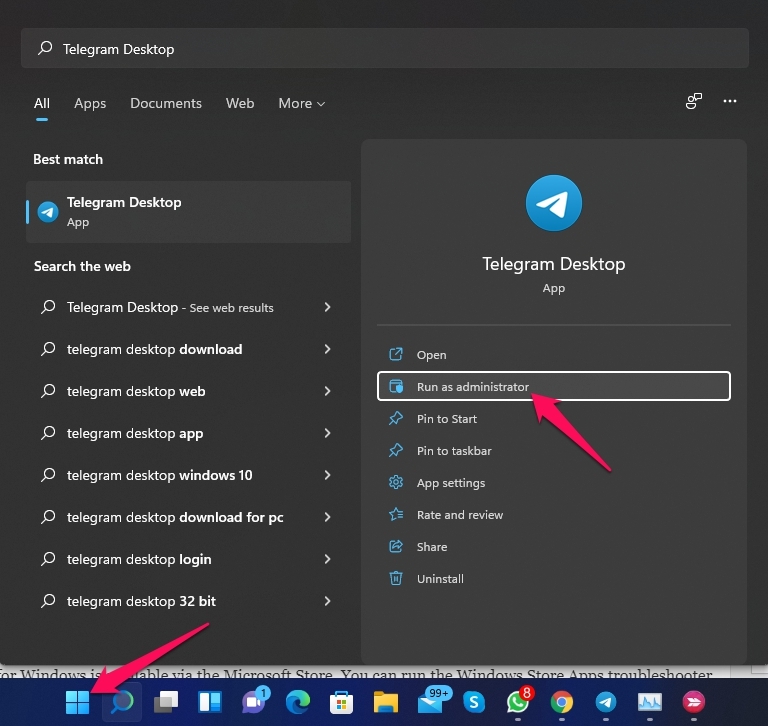The width and height of the screenshot is (768, 726).
Task: Open File Explorer from taskbar
Action: 385,702
